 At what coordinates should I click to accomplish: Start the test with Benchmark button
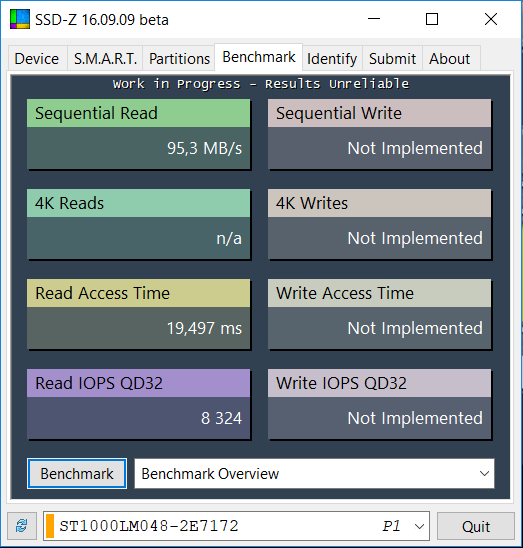(x=77, y=474)
